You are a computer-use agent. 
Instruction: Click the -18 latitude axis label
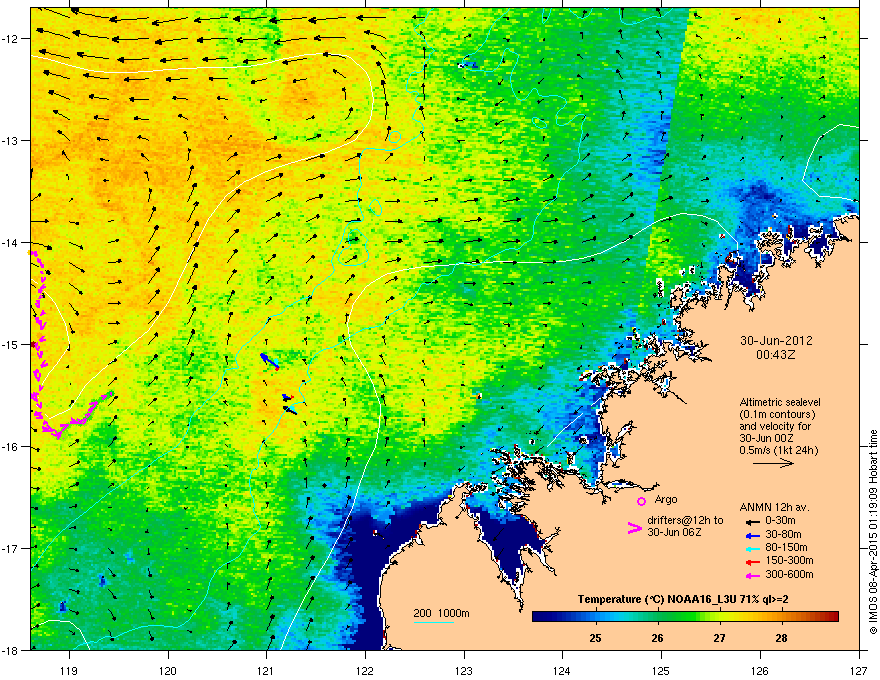tap(10, 650)
